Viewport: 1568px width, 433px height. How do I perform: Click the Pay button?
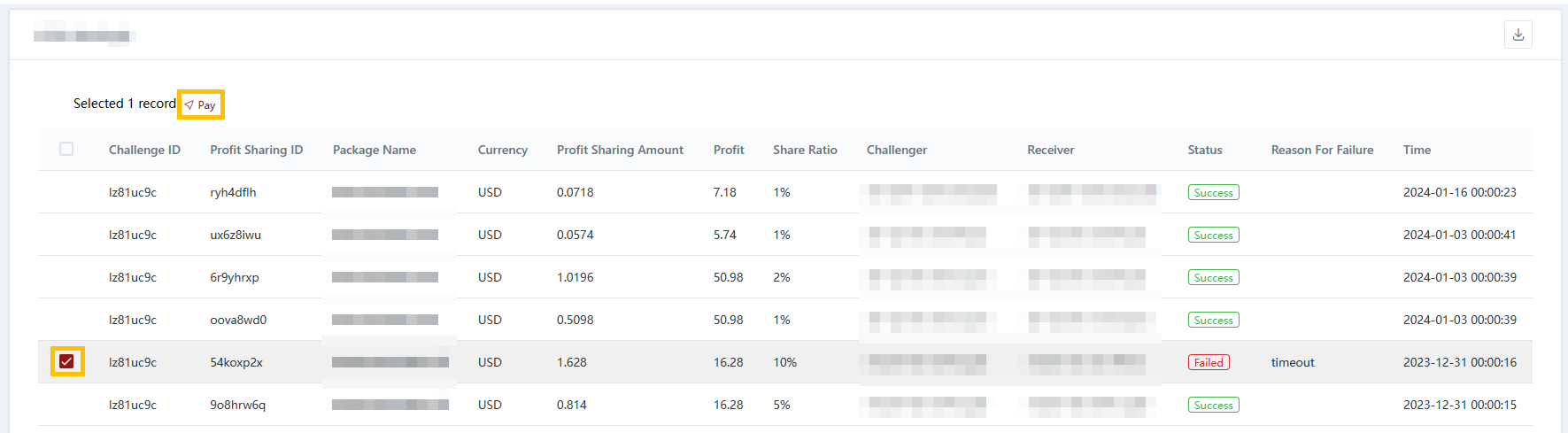[x=201, y=104]
